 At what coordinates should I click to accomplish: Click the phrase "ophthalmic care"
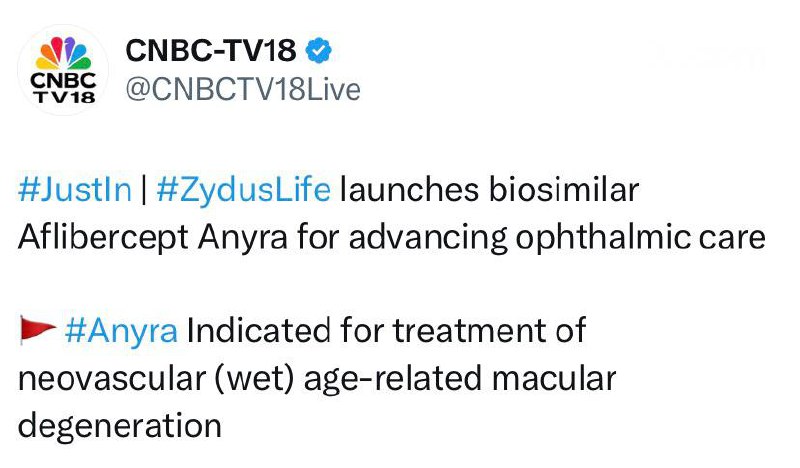coord(626,239)
